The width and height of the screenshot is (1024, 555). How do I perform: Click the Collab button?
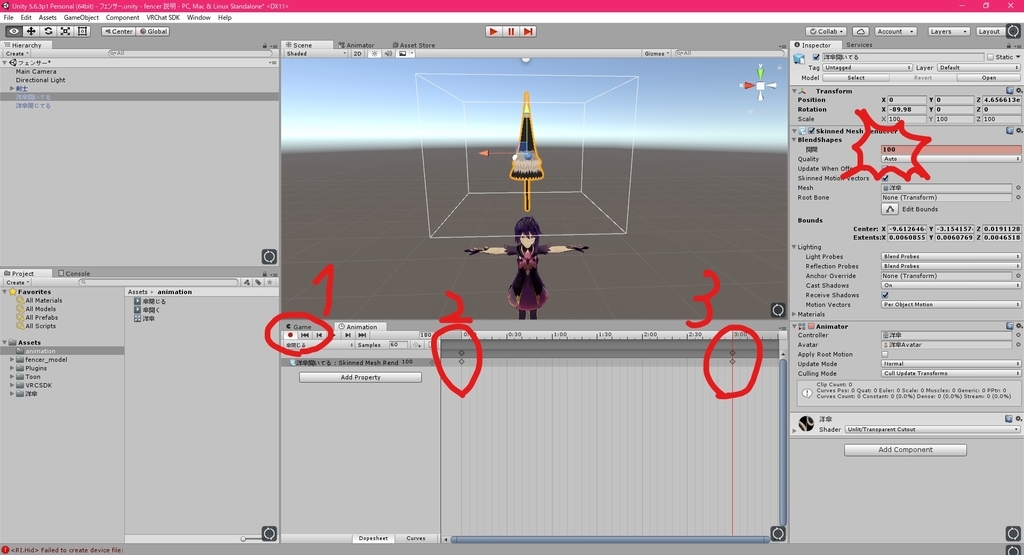826,31
